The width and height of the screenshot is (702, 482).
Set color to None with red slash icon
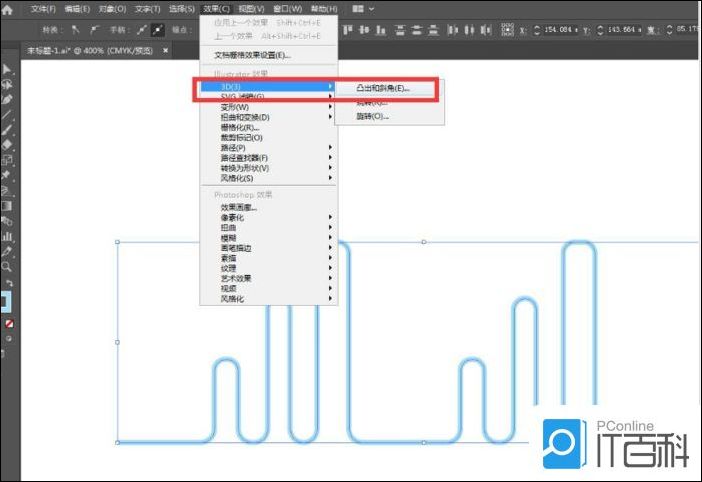click(9, 324)
